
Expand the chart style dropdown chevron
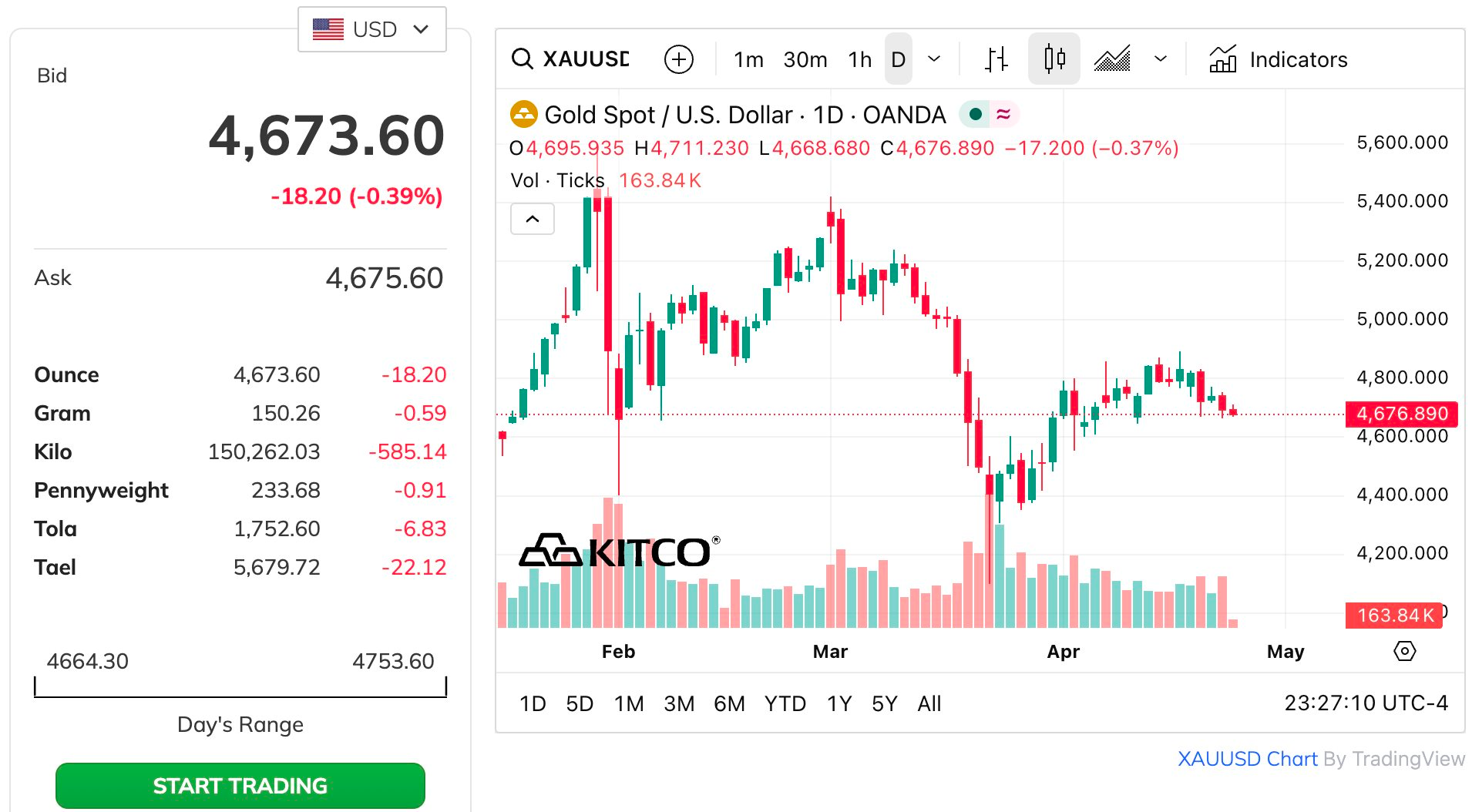[x=1160, y=59]
